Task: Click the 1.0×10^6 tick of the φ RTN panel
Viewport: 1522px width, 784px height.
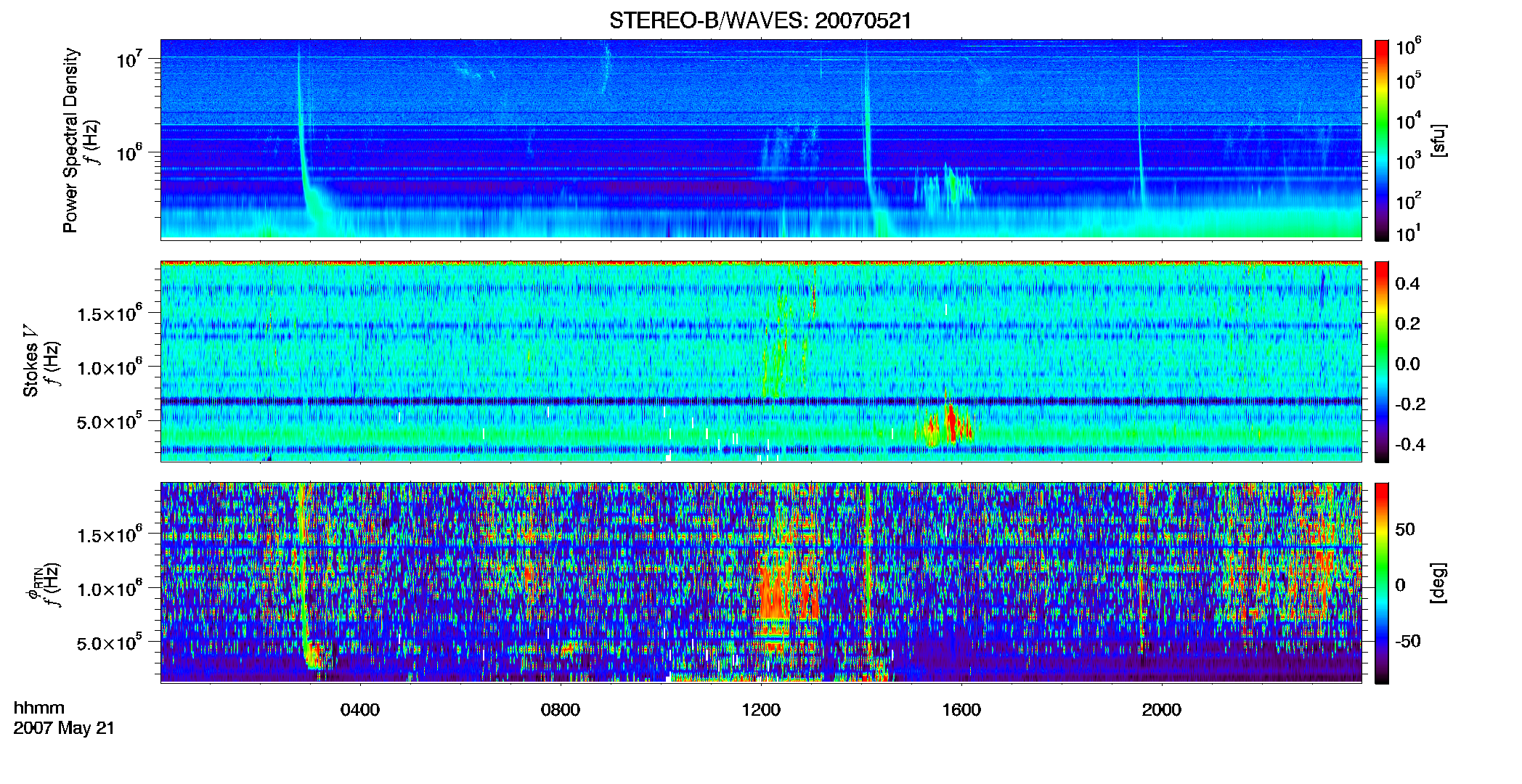Action: click(x=110, y=588)
